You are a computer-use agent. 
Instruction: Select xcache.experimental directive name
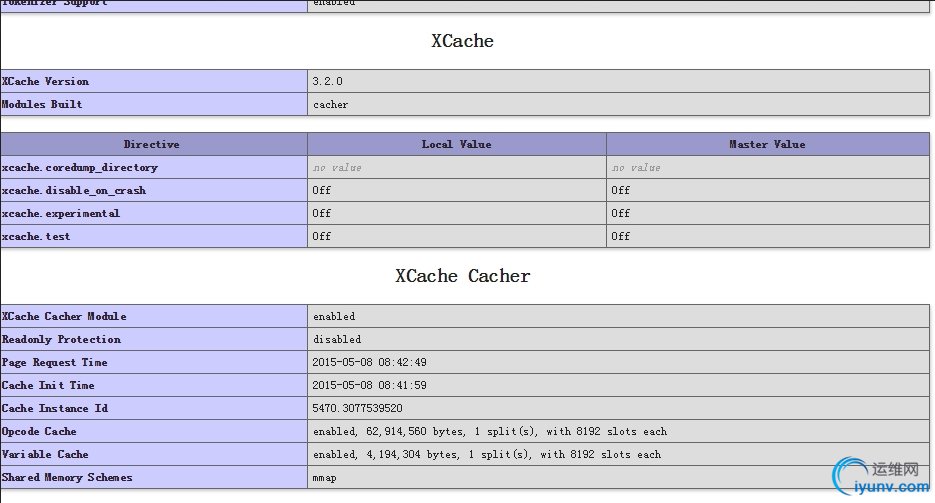coord(60,213)
